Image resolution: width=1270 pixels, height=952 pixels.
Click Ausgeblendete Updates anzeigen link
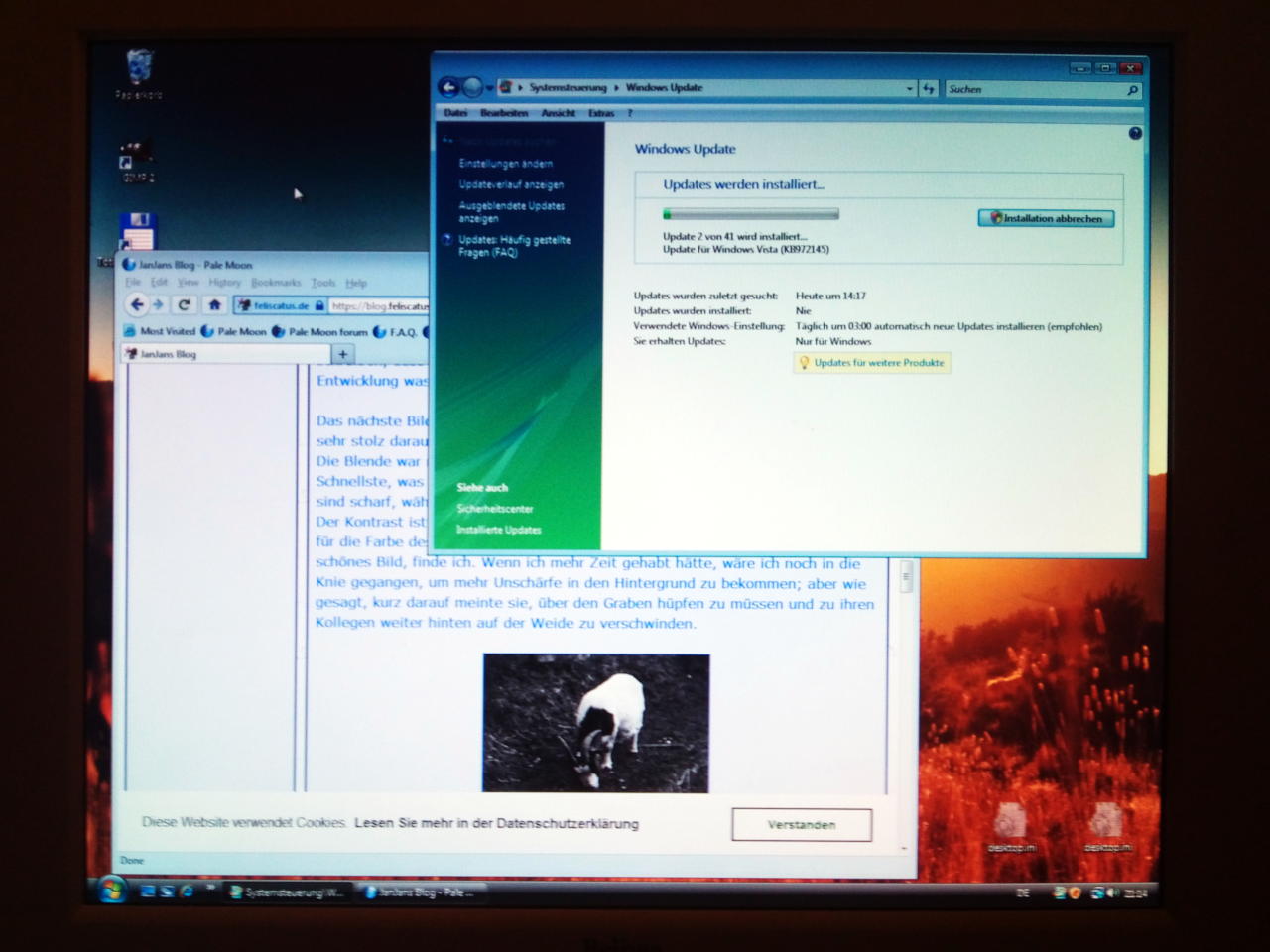pyautogui.click(x=512, y=212)
